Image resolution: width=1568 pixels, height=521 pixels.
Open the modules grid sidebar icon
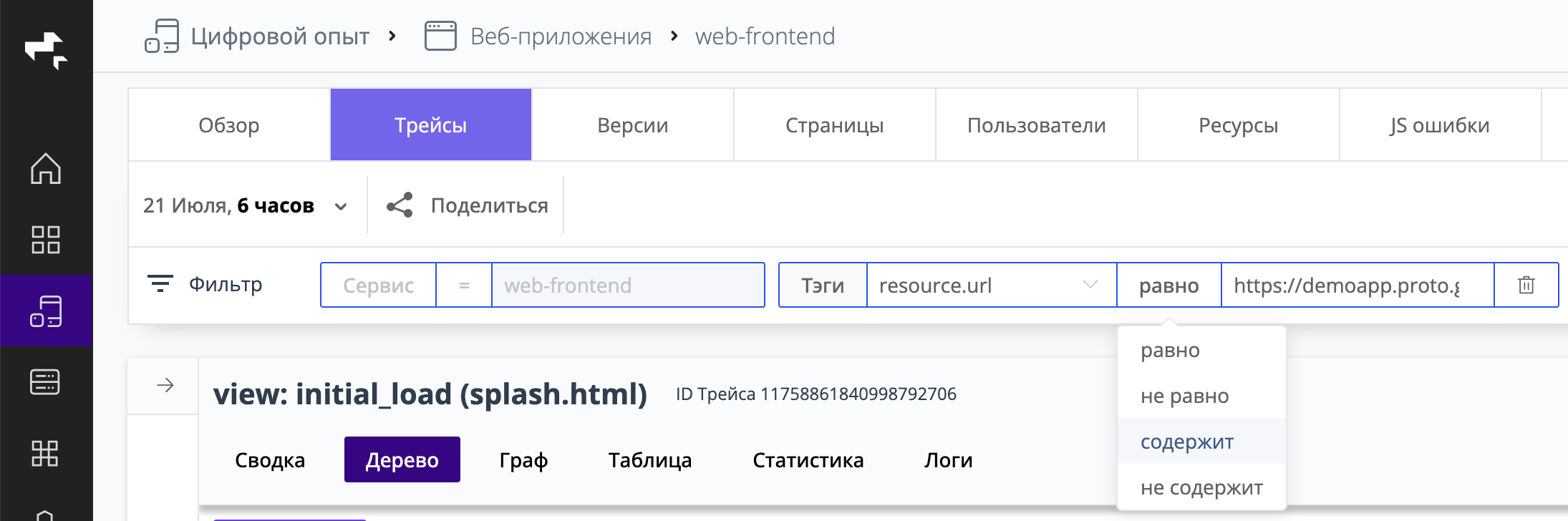[x=45, y=453]
